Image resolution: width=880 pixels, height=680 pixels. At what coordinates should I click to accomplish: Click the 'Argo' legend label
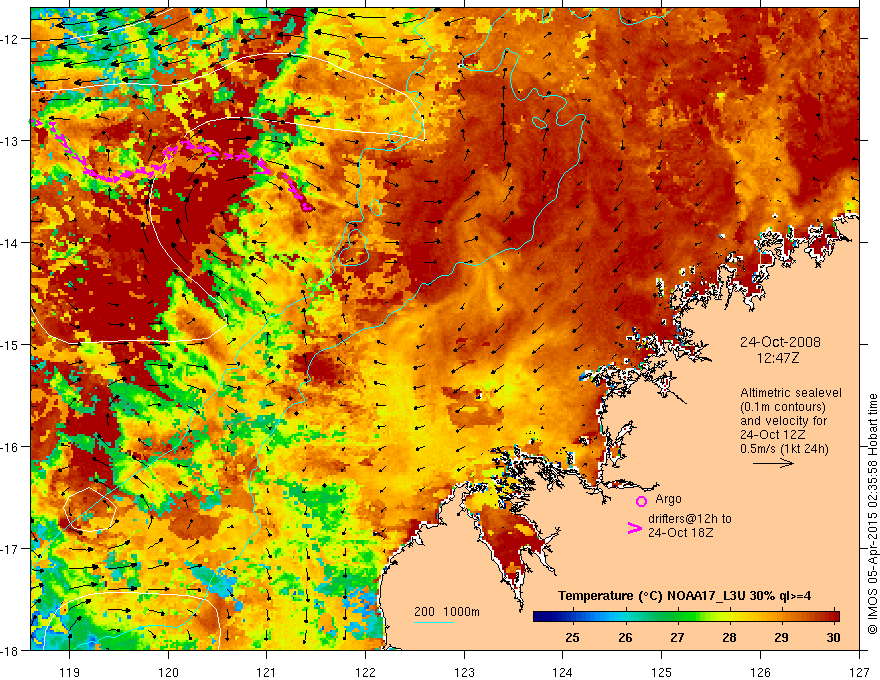point(668,499)
